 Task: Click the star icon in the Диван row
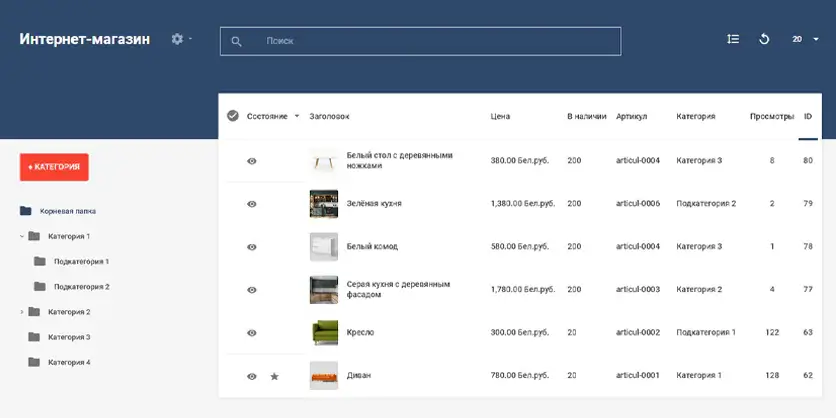(x=274, y=376)
